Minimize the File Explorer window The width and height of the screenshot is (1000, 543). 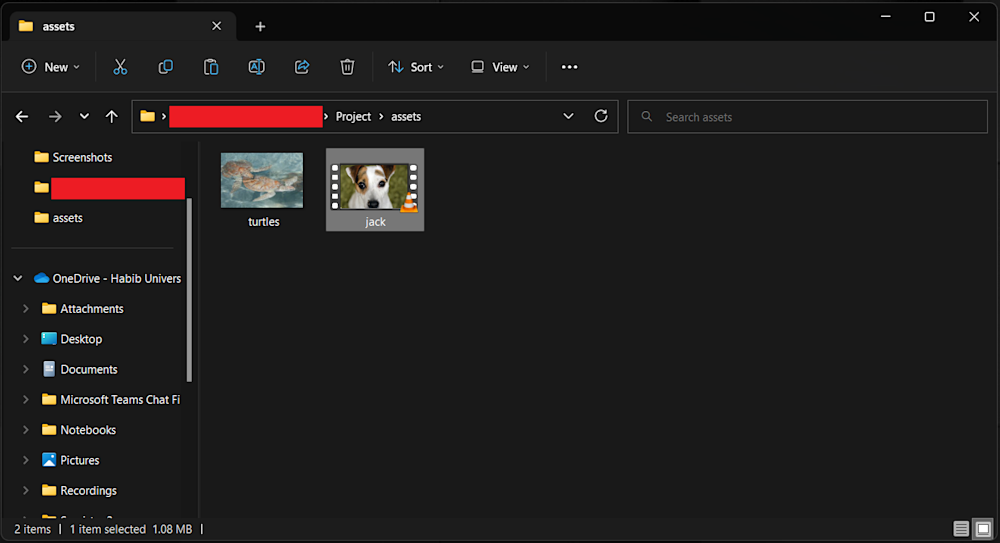point(885,17)
